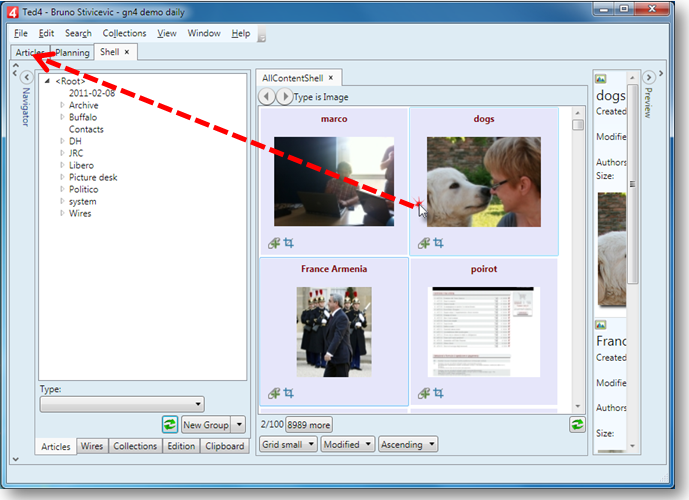Select the 2011-02-08 tree item
Image resolution: width=689 pixels, height=500 pixels.
(92, 93)
